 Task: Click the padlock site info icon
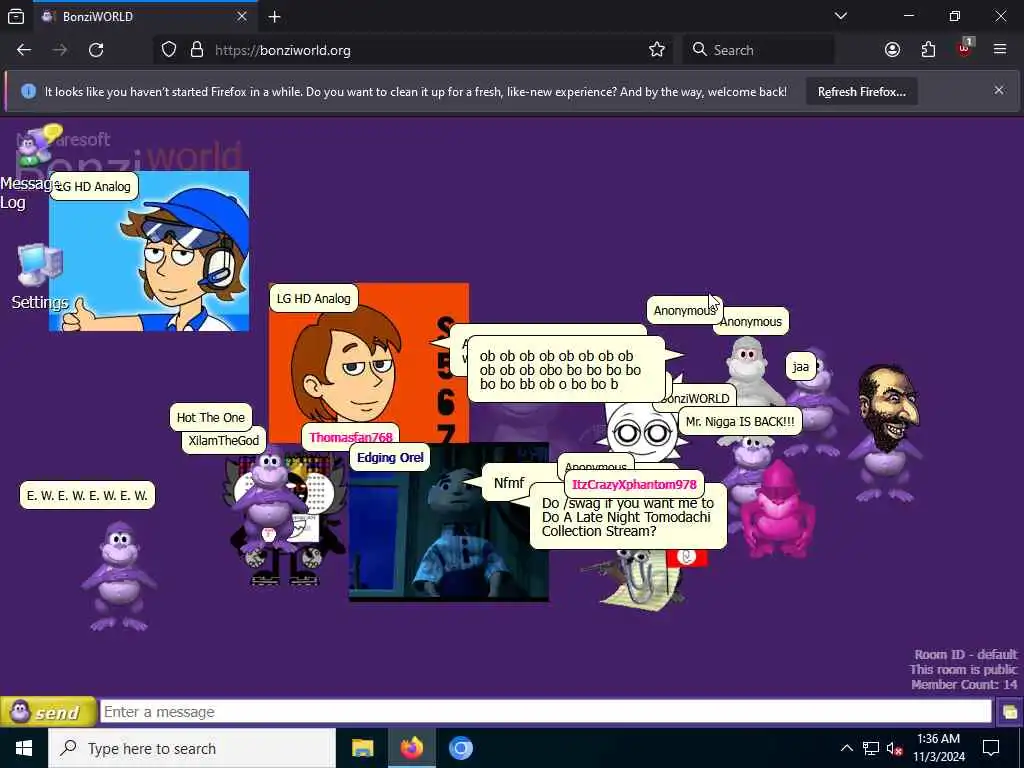coord(197,50)
